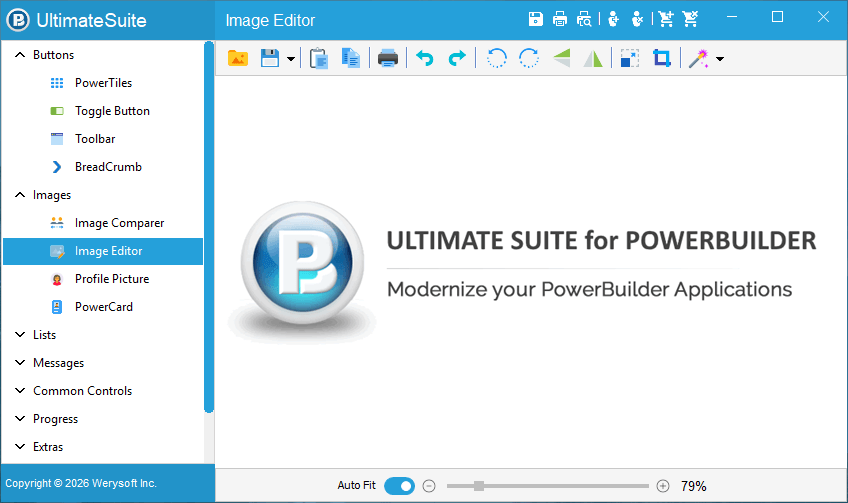The height and width of the screenshot is (503, 848).
Task: Open the magic wand effects dropdown arrow
Action: pyautogui.click(x=720, y=58)
